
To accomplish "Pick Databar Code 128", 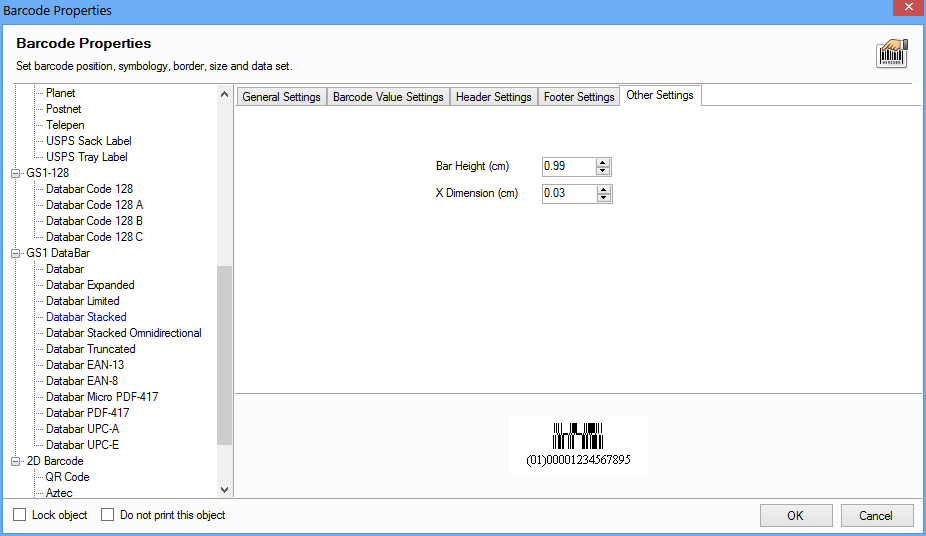I will tap(89, 188).
